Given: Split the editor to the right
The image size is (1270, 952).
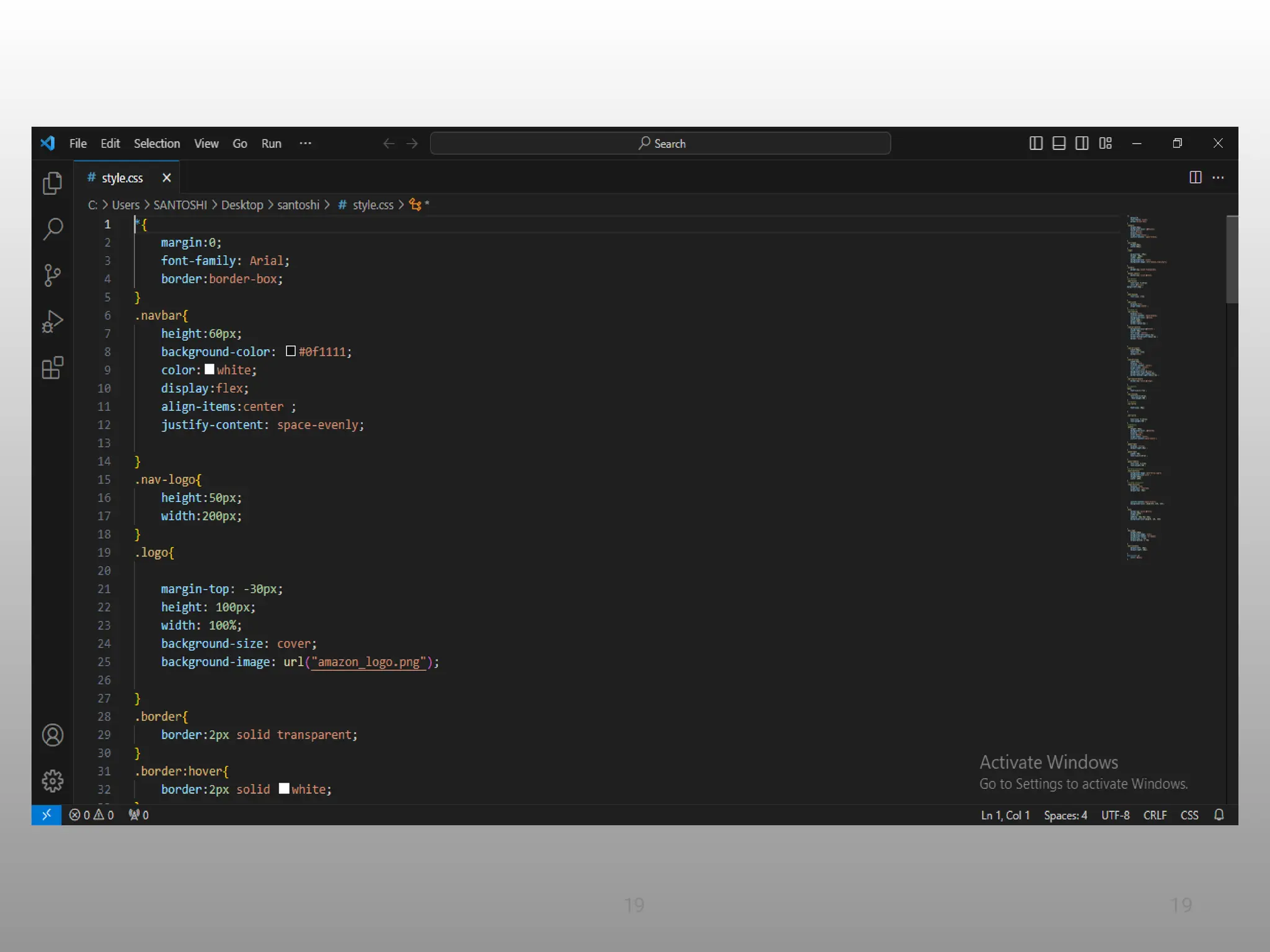Looking at the screenshot, I should (x=1196, y=178).
